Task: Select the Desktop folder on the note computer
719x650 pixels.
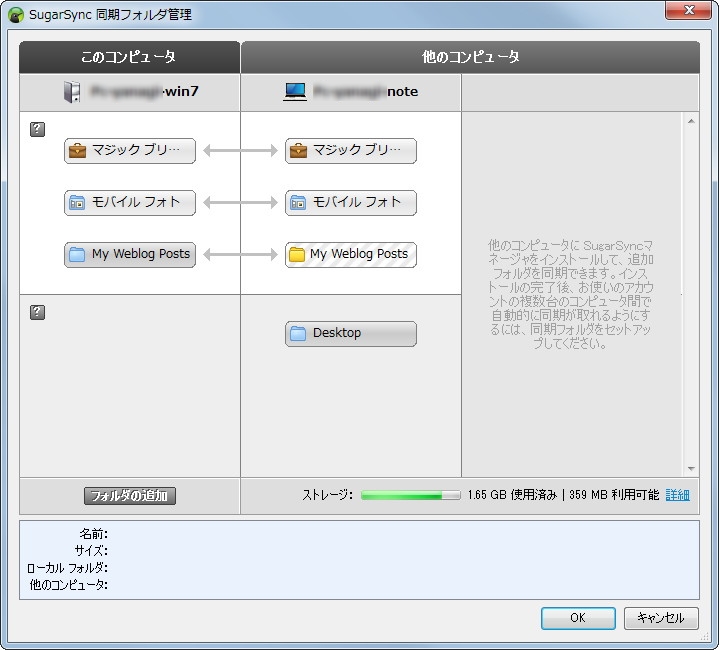Action: [x=351, y=334]
